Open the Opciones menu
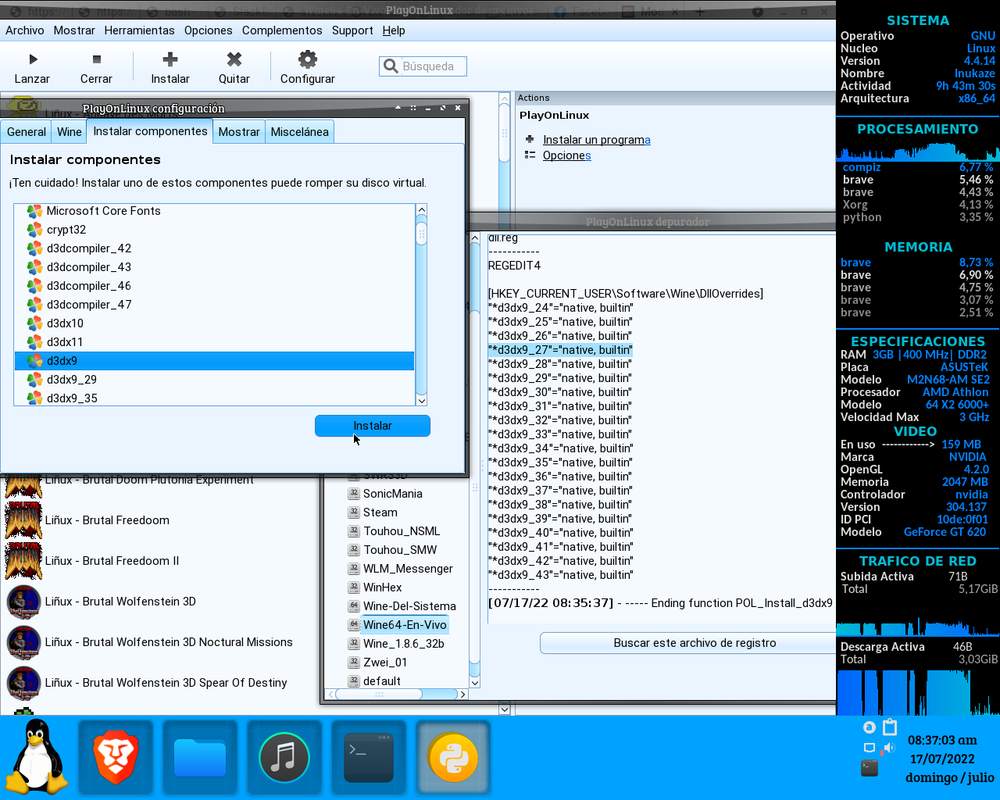The image size is (1000, 800). [208, 30]
